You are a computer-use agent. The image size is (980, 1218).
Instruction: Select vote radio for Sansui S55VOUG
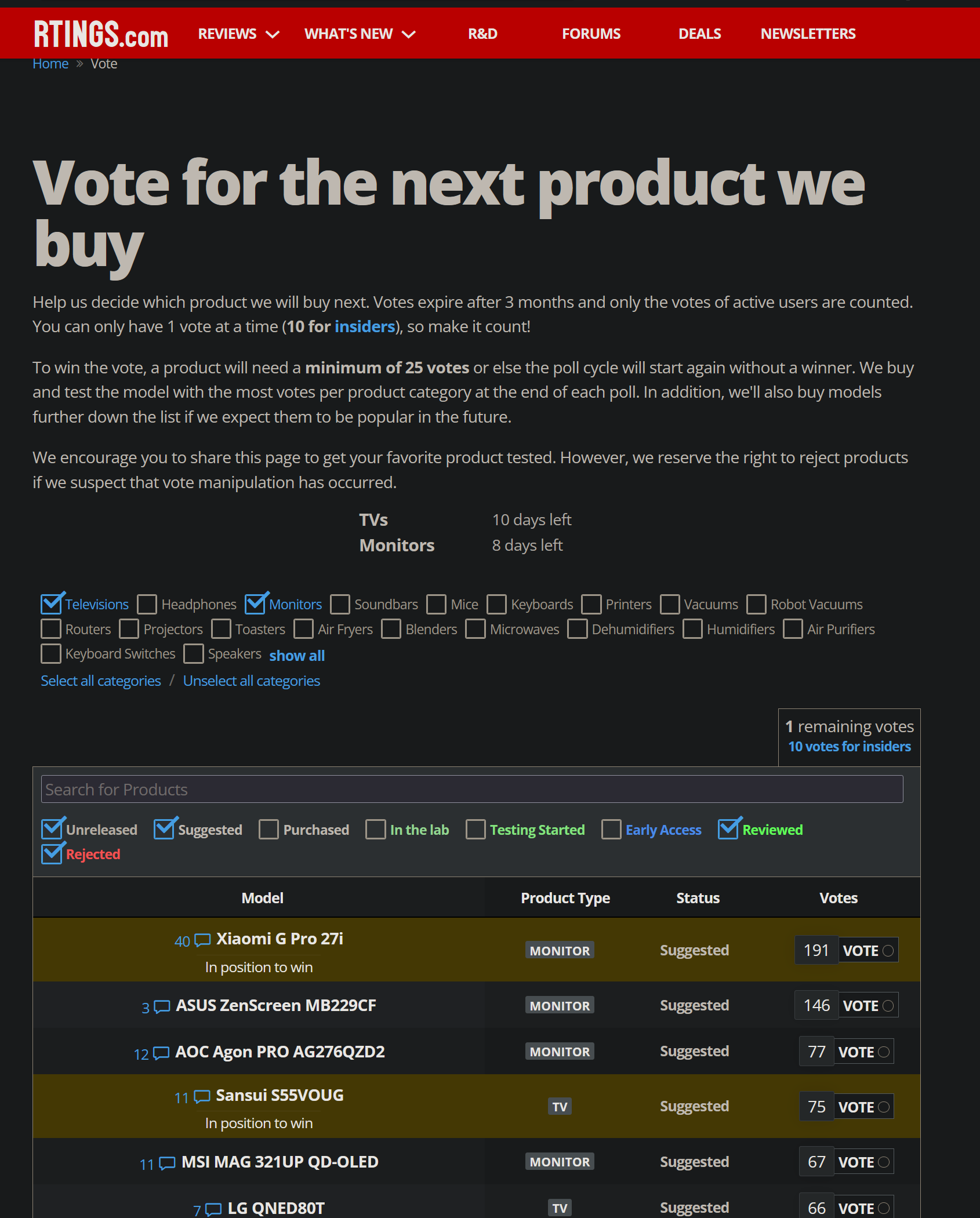883,1107
